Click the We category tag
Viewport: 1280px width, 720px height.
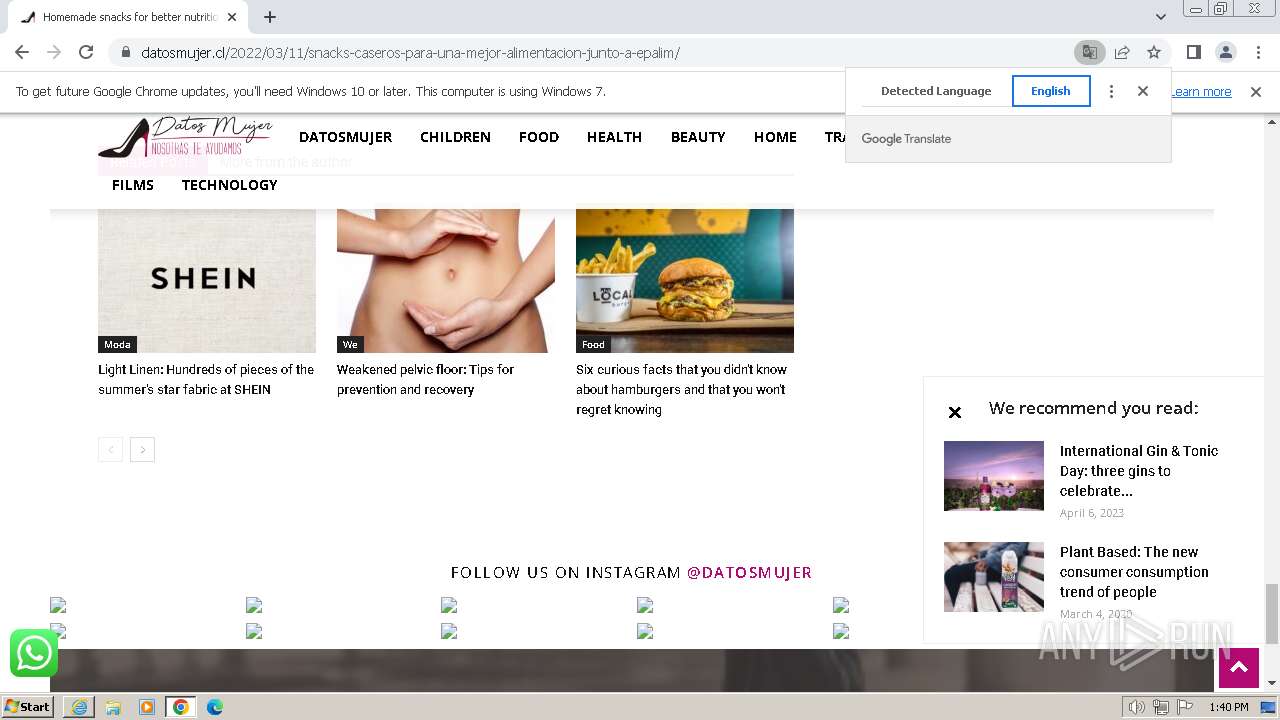coord(350,344)
